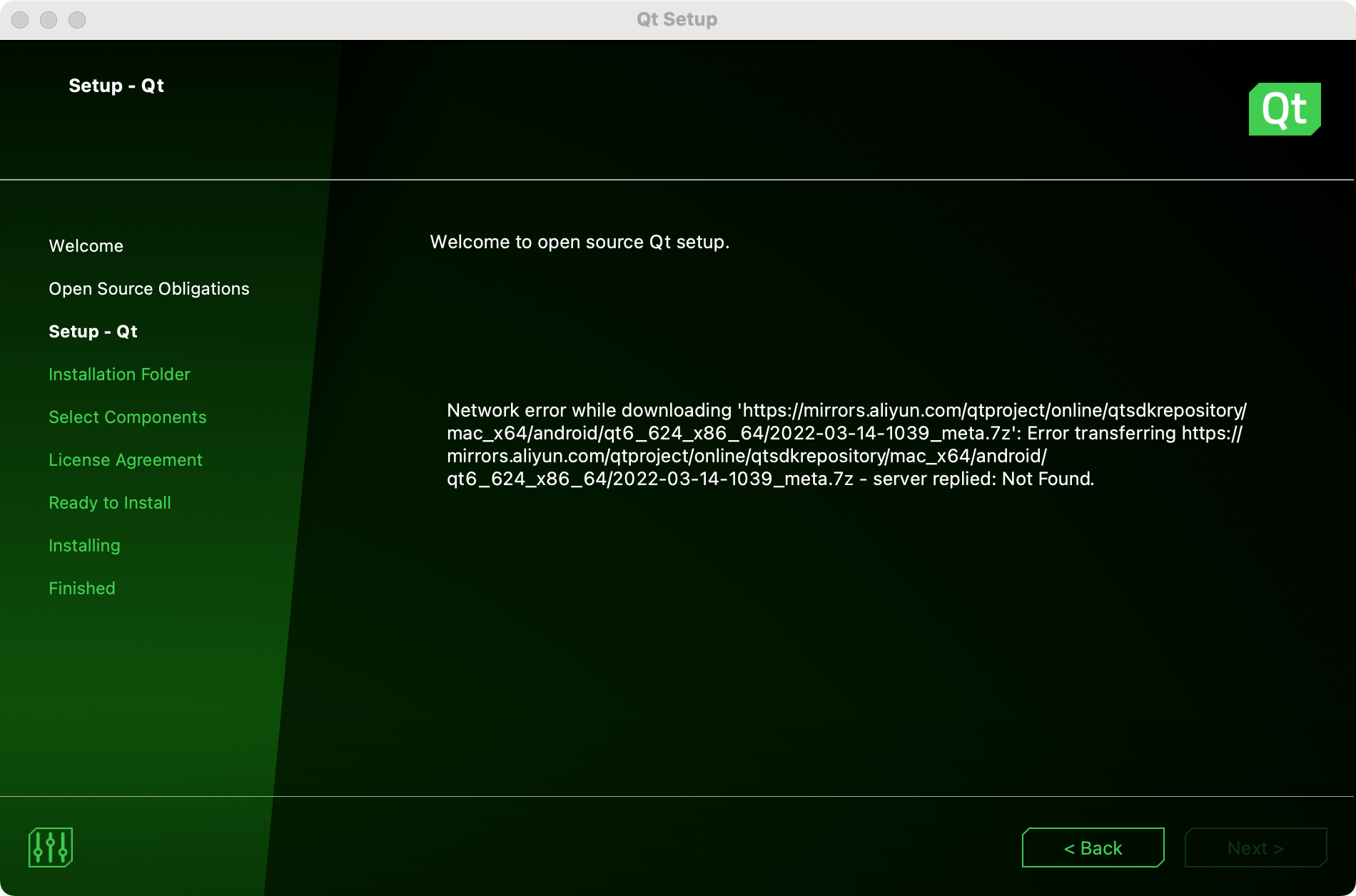Click the green Qt logo

1285,109
